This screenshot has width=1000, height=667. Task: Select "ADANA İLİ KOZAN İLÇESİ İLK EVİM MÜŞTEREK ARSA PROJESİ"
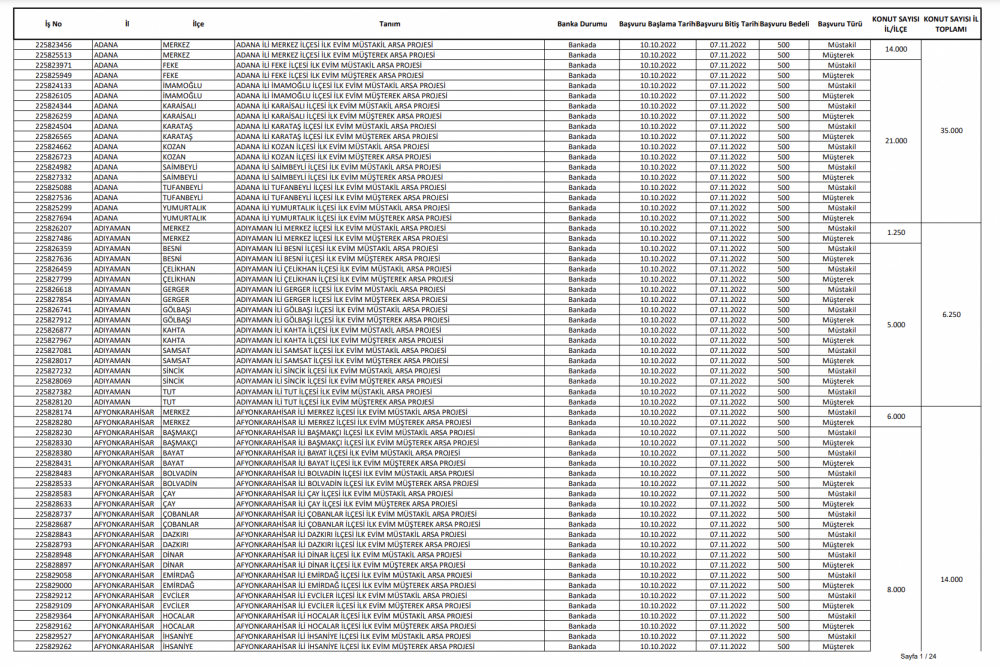(334, 157)
